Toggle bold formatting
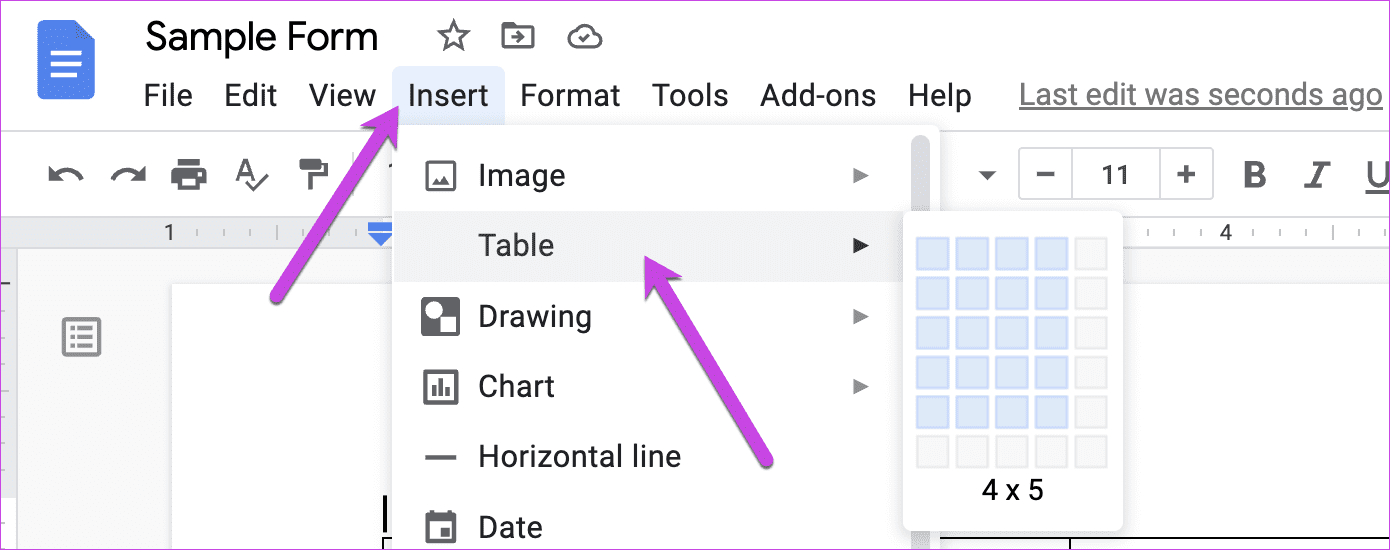 click(1254, 175)
